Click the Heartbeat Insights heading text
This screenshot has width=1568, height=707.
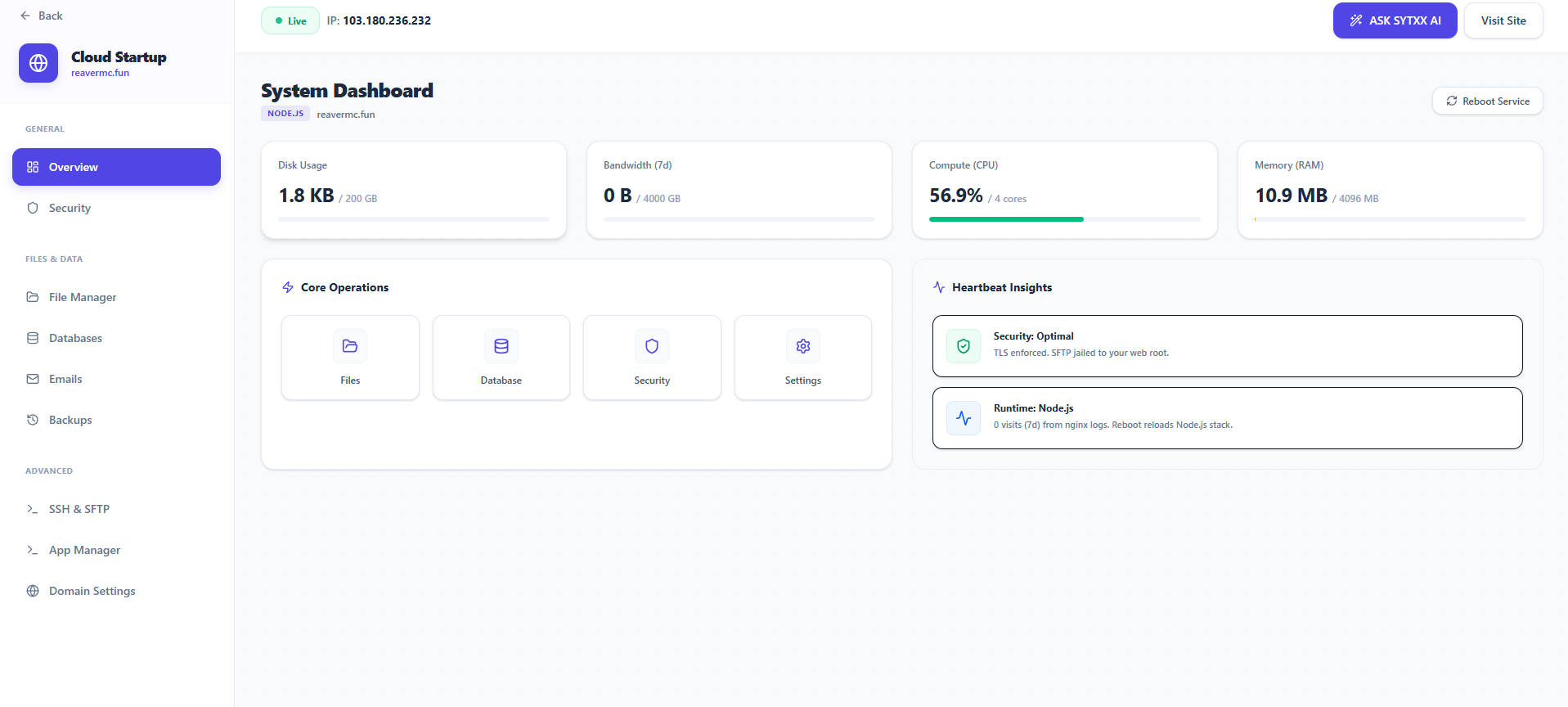click(x=1002, y=287)
